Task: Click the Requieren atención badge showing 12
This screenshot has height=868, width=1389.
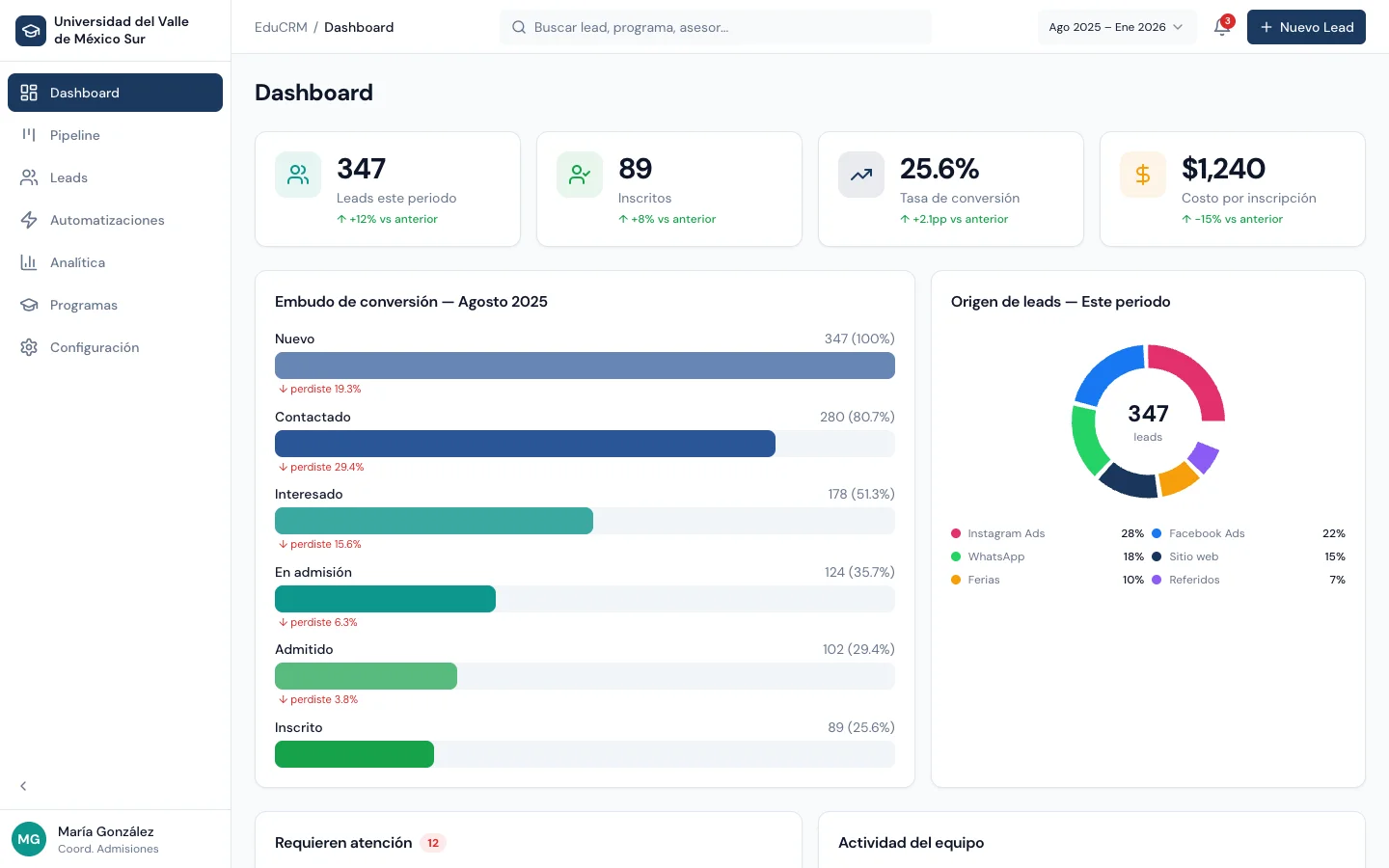Action: click(x=433, y=843)
